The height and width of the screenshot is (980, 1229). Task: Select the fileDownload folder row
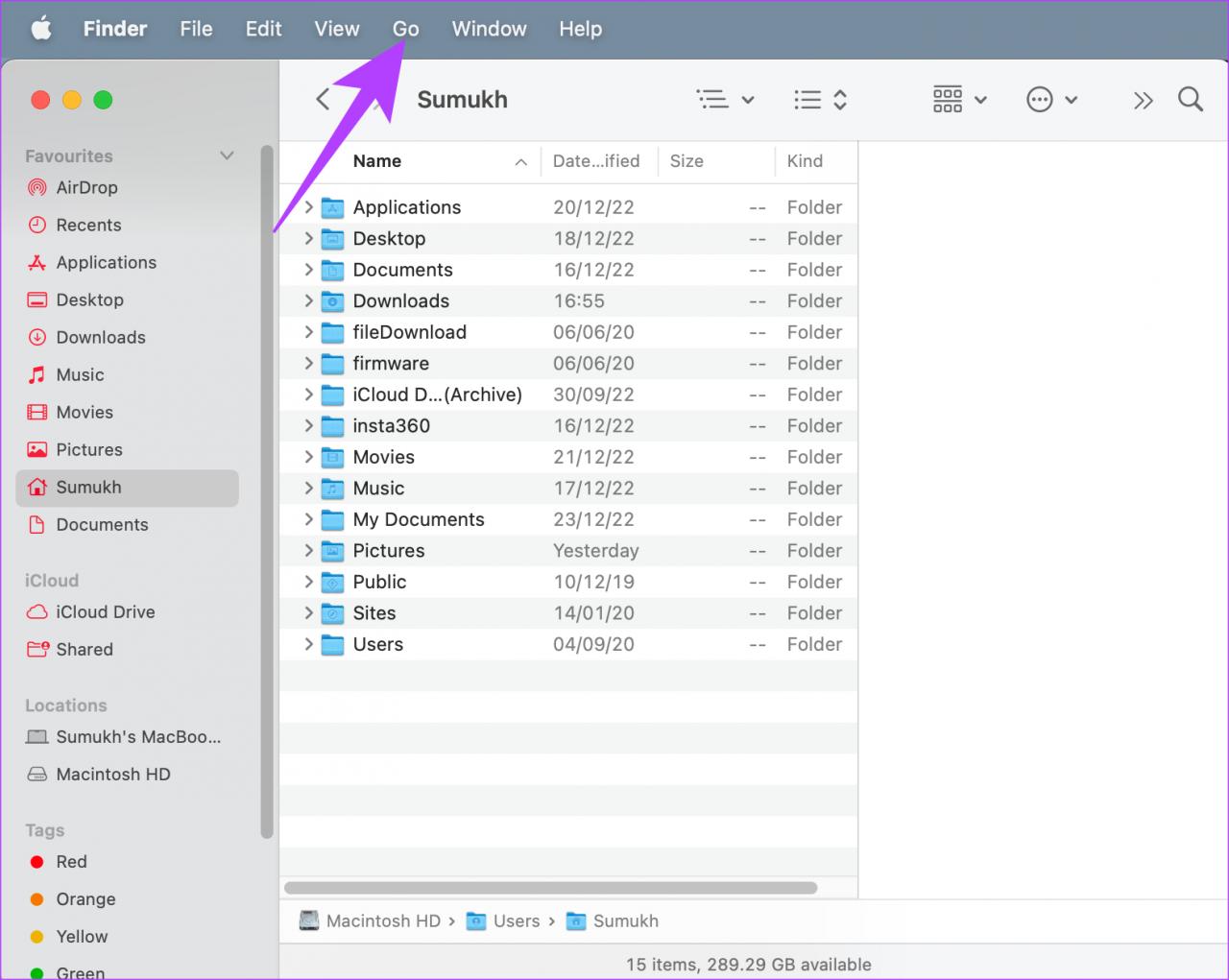click(x=568, y=332)
